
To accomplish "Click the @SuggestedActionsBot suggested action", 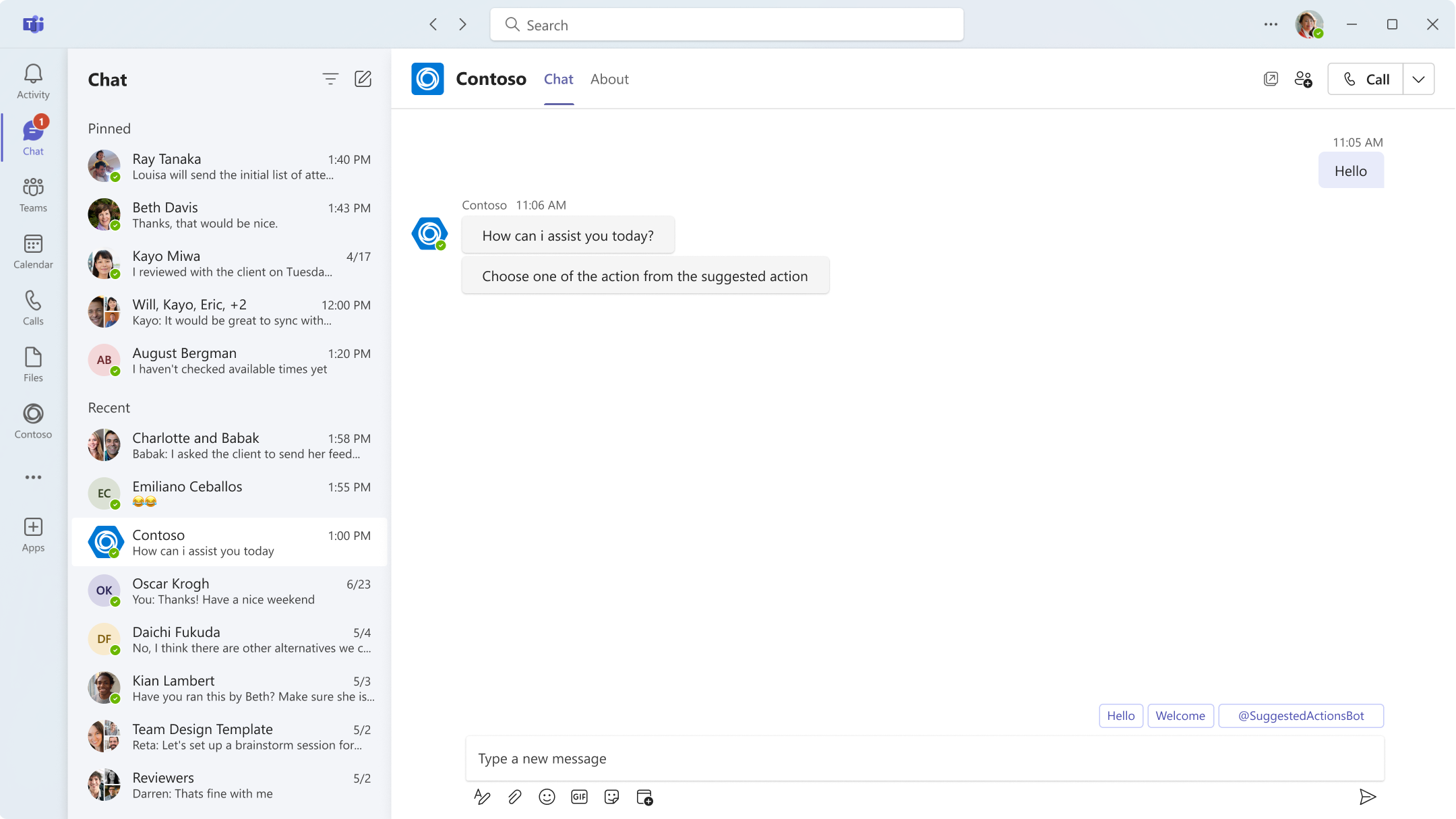I will point(1300,716).
